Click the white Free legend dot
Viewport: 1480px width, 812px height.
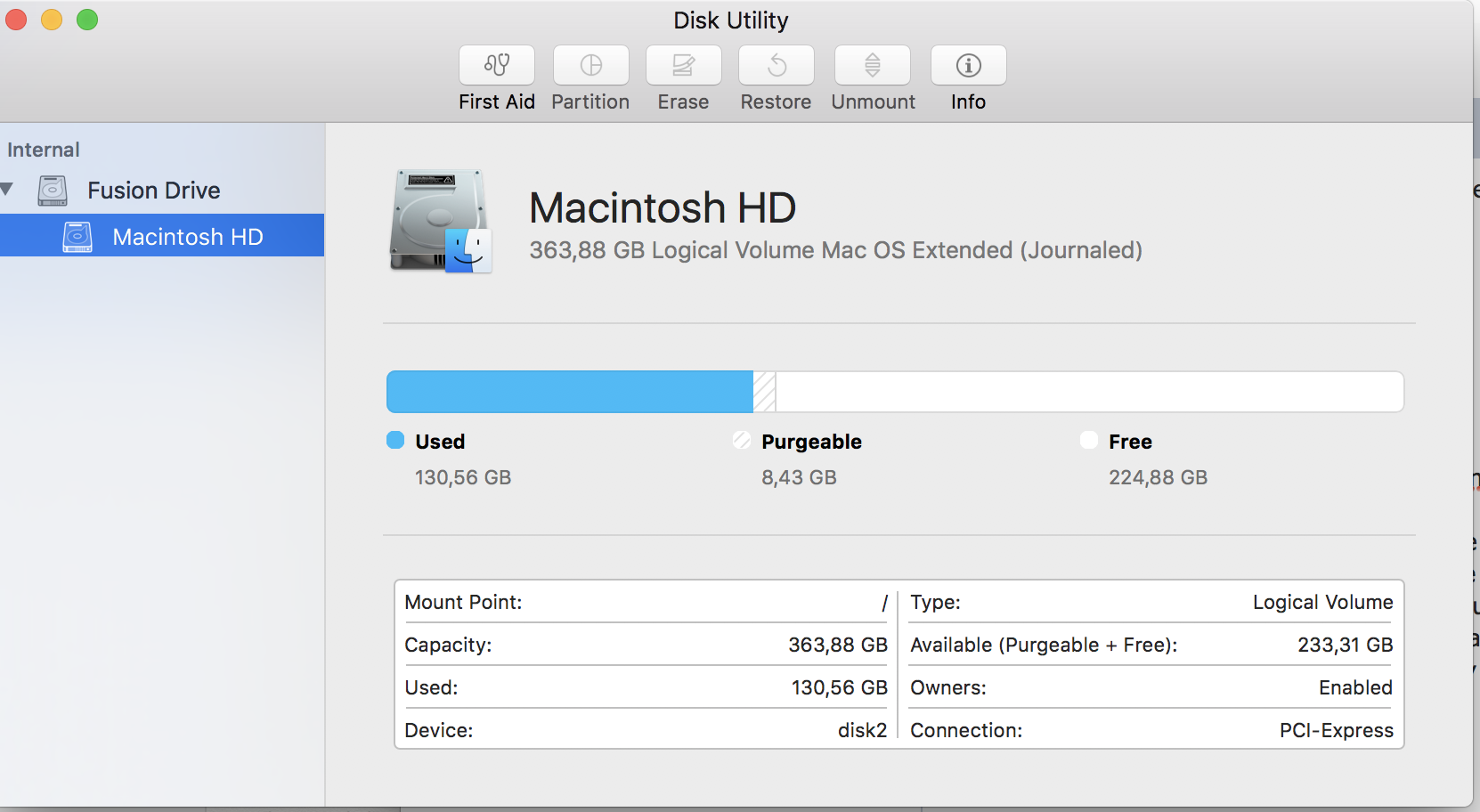pyautogui.click(x=1088, y=440)
